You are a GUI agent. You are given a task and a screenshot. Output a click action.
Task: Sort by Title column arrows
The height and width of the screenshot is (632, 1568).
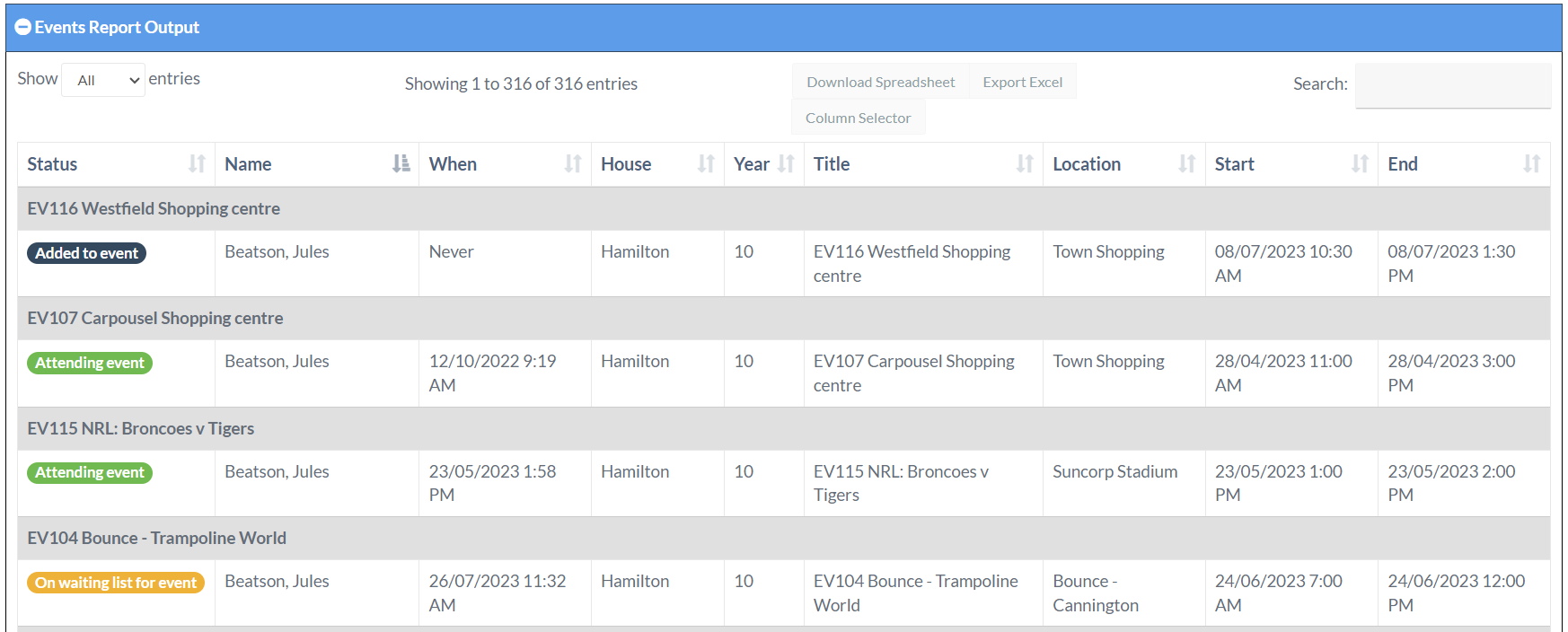(x=1025, y=164)
